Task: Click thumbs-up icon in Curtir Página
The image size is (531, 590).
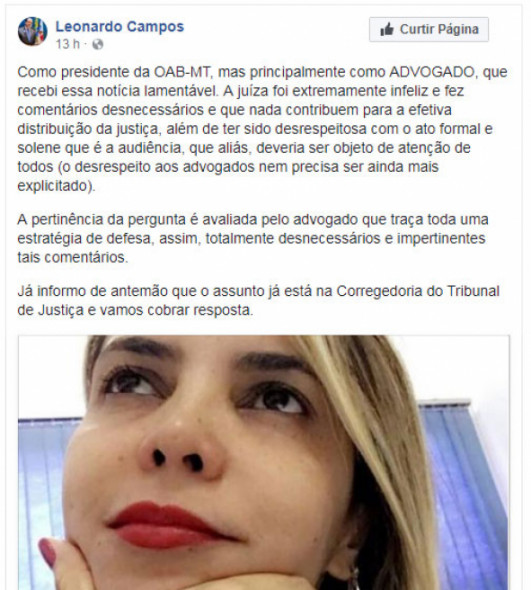Action: click(387, 29)
